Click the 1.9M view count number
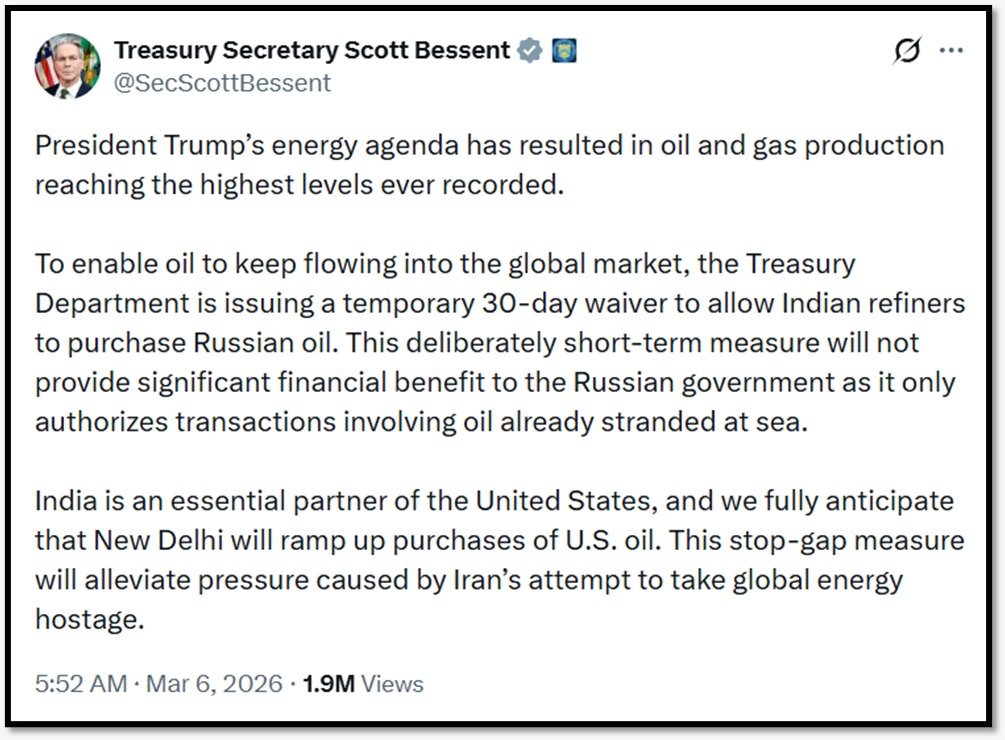Viewport: 1005px width, 740px height. coord(328,684)
